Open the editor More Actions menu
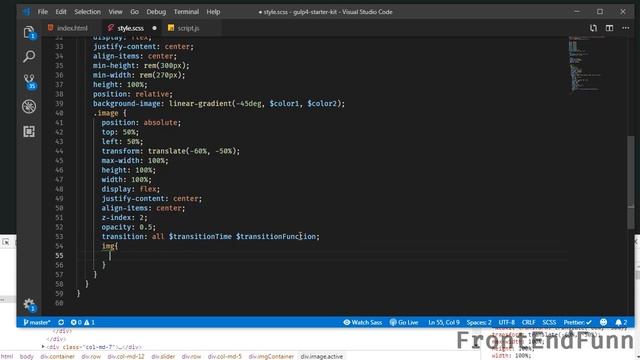The width and height of the screenshot is (640, 360). [626, 28]
